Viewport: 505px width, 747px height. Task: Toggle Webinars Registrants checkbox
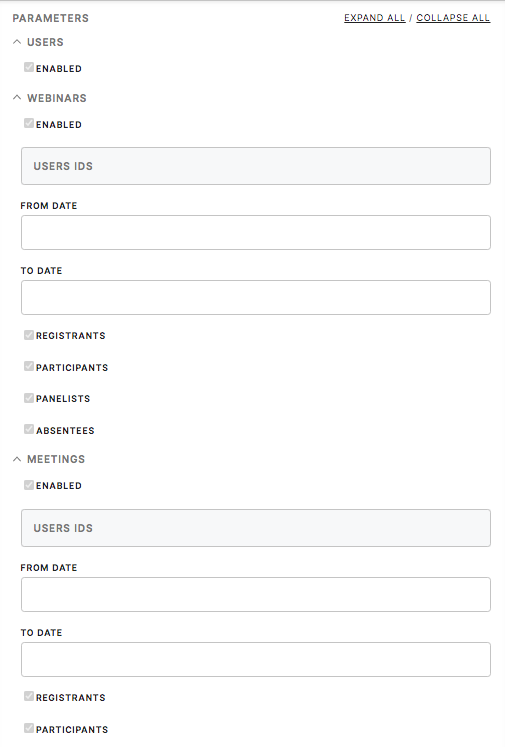[29, 334]
